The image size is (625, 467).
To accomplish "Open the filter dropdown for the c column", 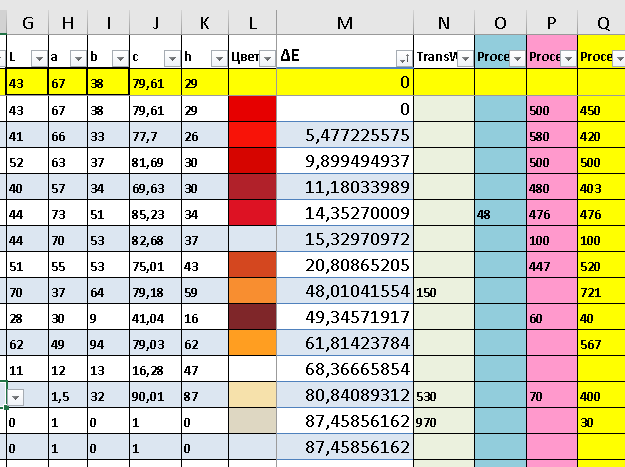I will click(172, 59).
